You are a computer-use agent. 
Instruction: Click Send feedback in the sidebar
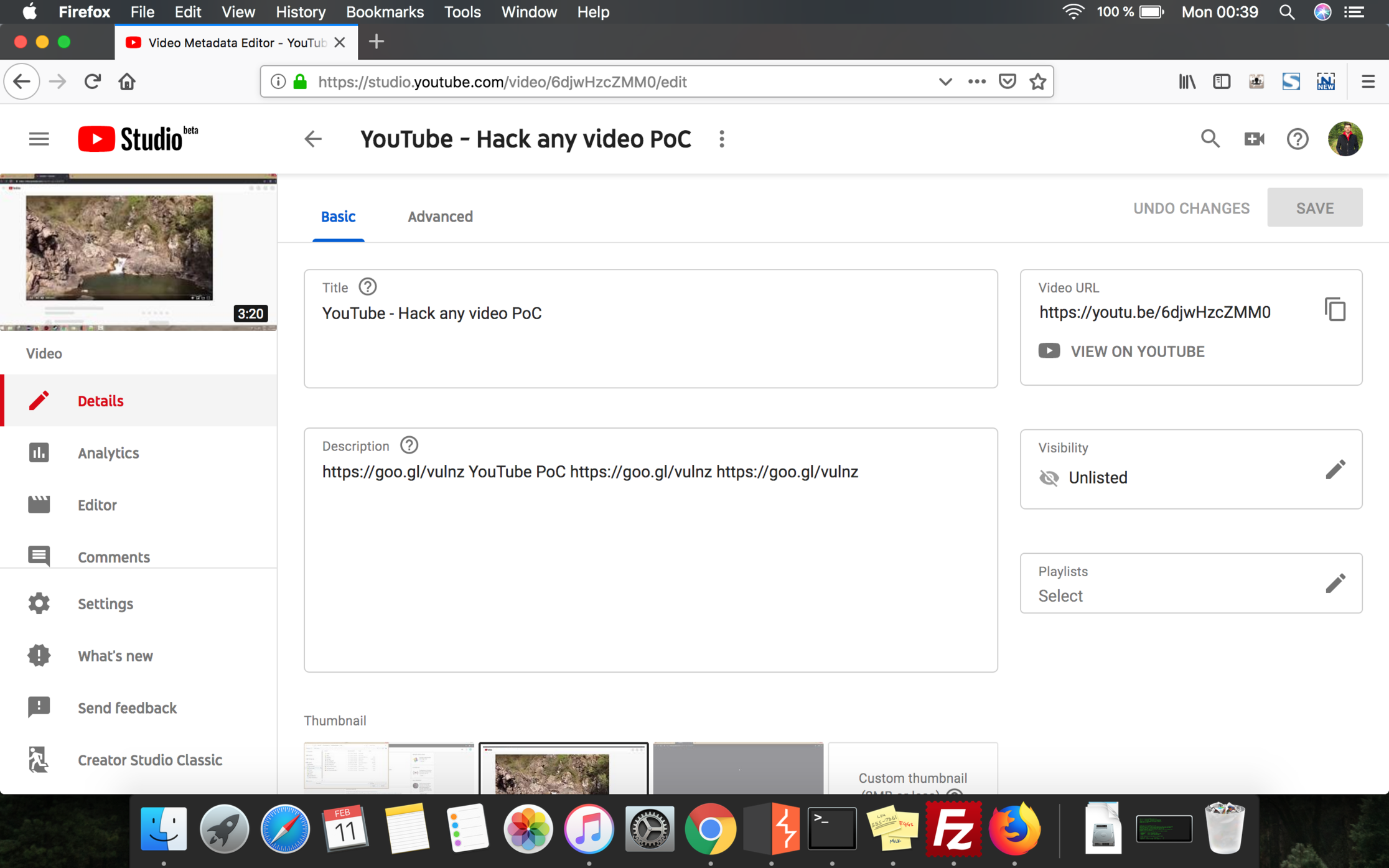pos(139,708)
